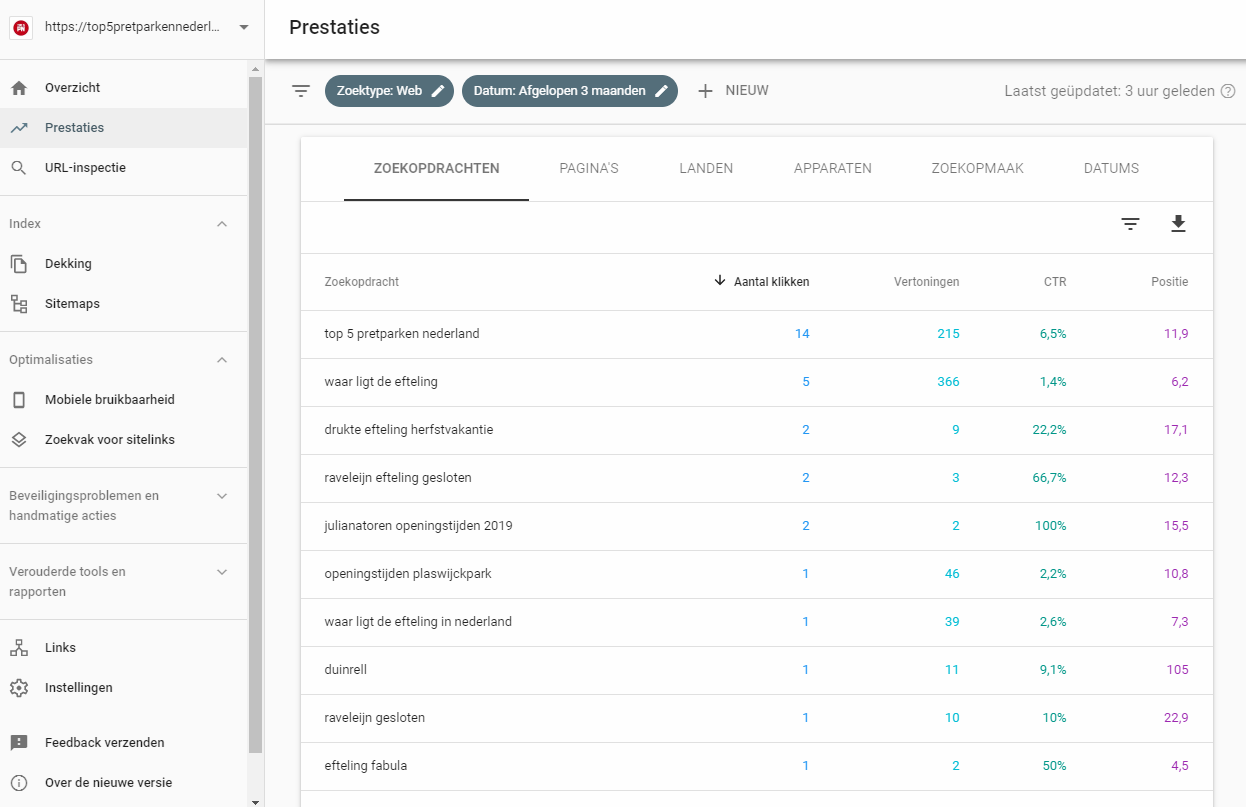Click position value 105 in duinrell row
The height and width of the screenshot is (807, 1246).
(1177, 670)
